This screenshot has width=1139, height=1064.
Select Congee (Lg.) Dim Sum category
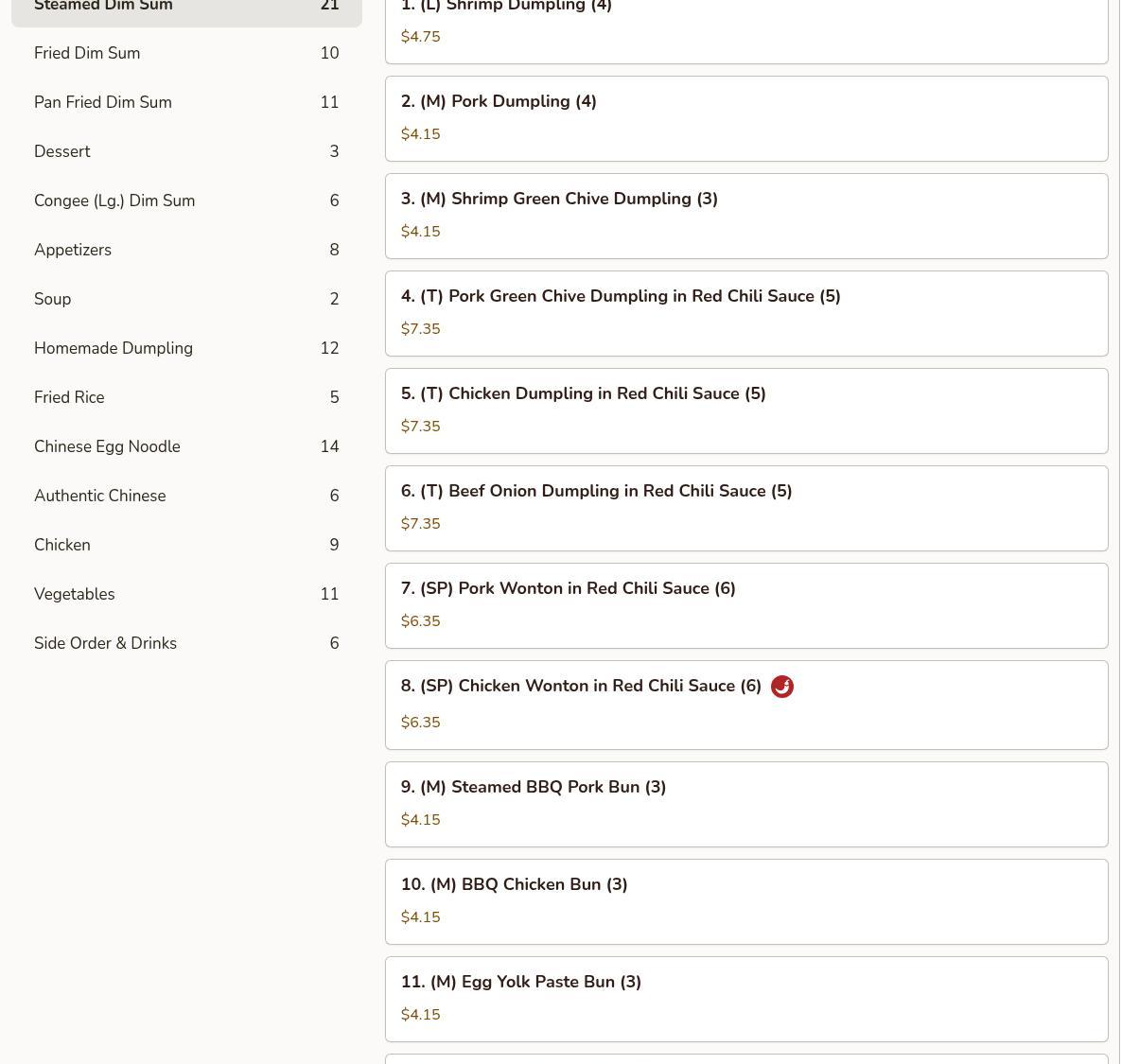(x=186, y=201)
